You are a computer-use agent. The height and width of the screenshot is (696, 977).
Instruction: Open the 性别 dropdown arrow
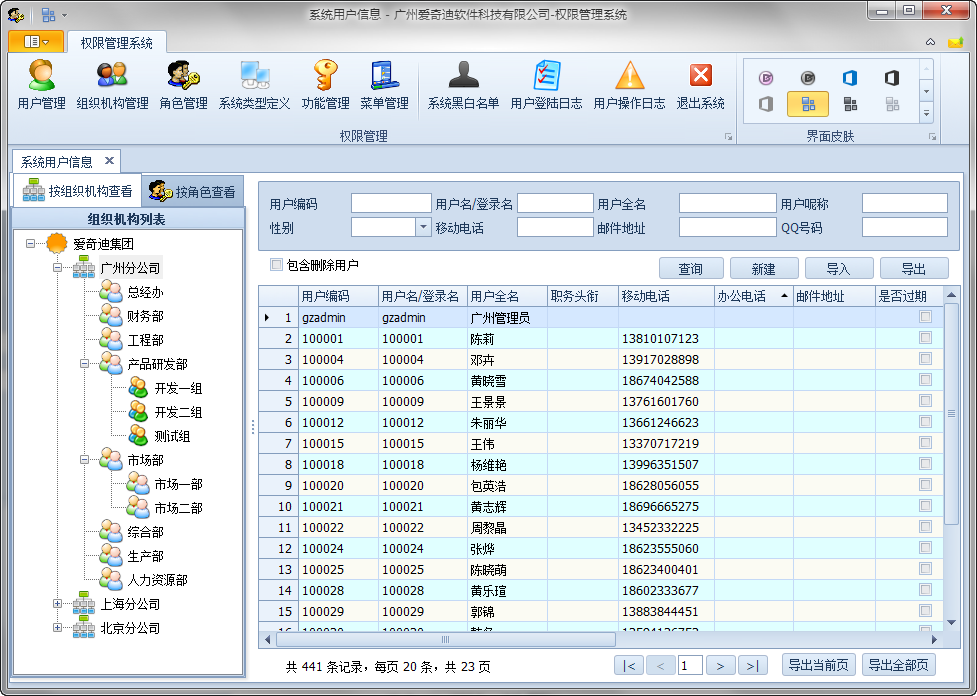click(423, 227)
